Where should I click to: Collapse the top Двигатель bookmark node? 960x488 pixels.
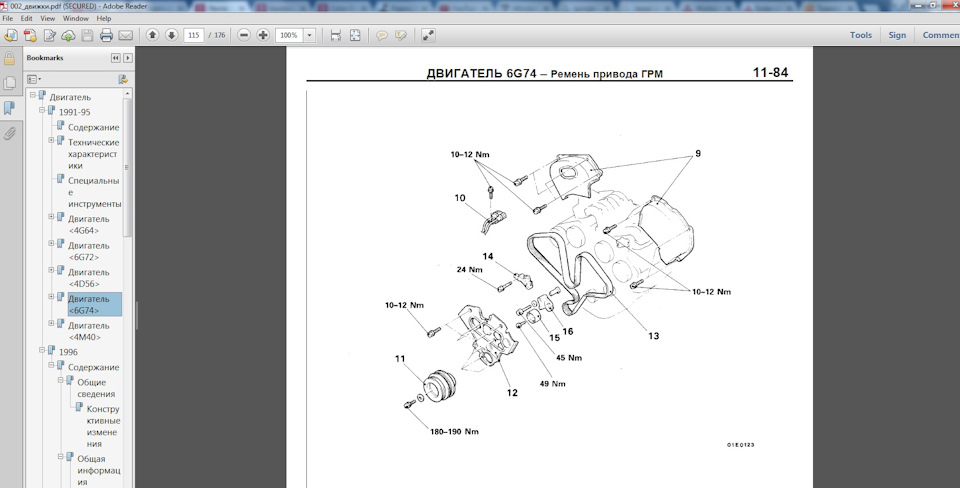33,96
